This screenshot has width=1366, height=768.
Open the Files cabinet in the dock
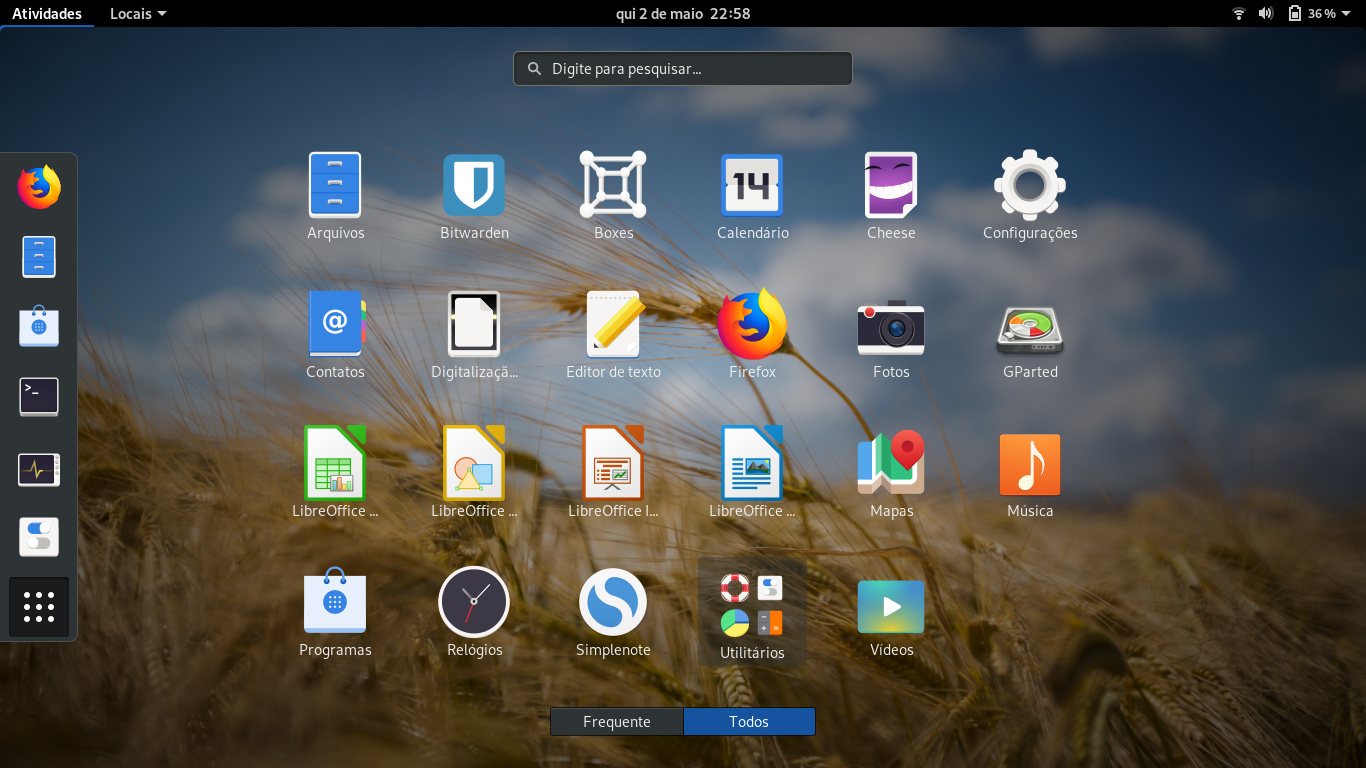click(x=39, y=257)
